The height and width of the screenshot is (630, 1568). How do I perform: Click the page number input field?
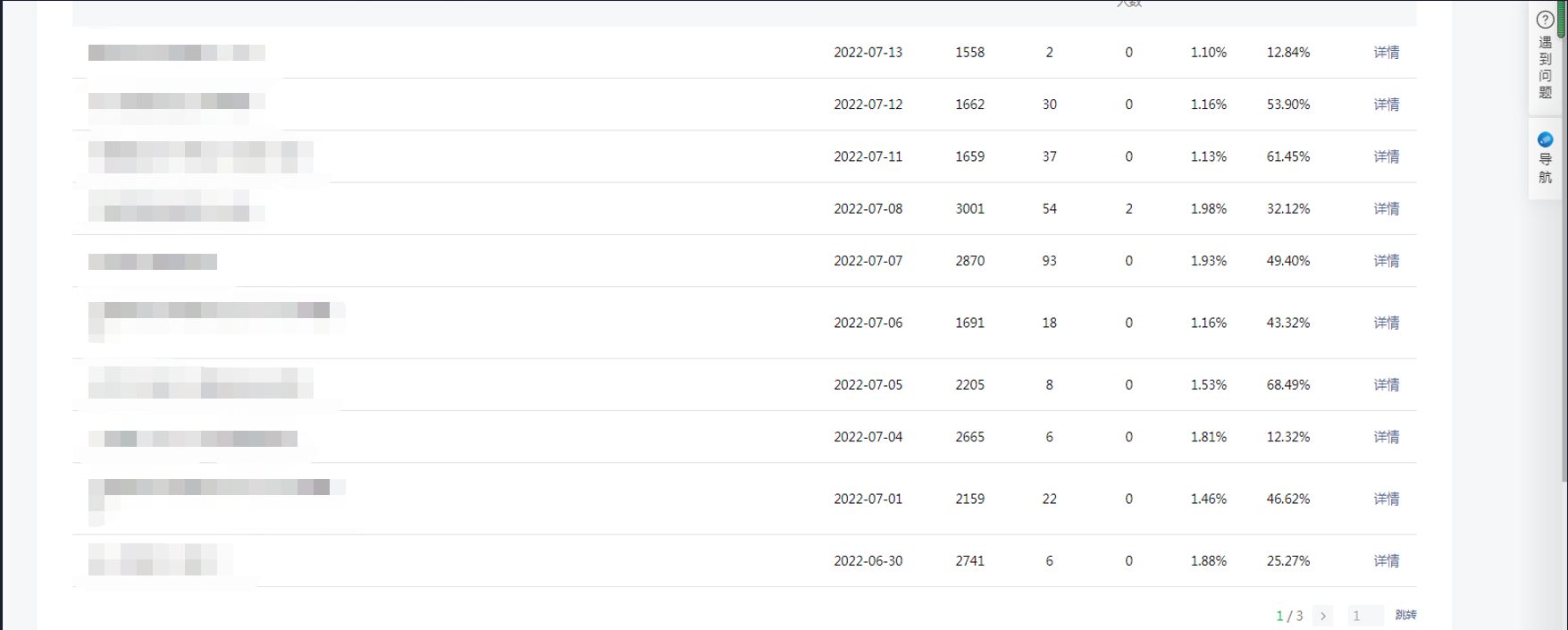[1364, 616]
